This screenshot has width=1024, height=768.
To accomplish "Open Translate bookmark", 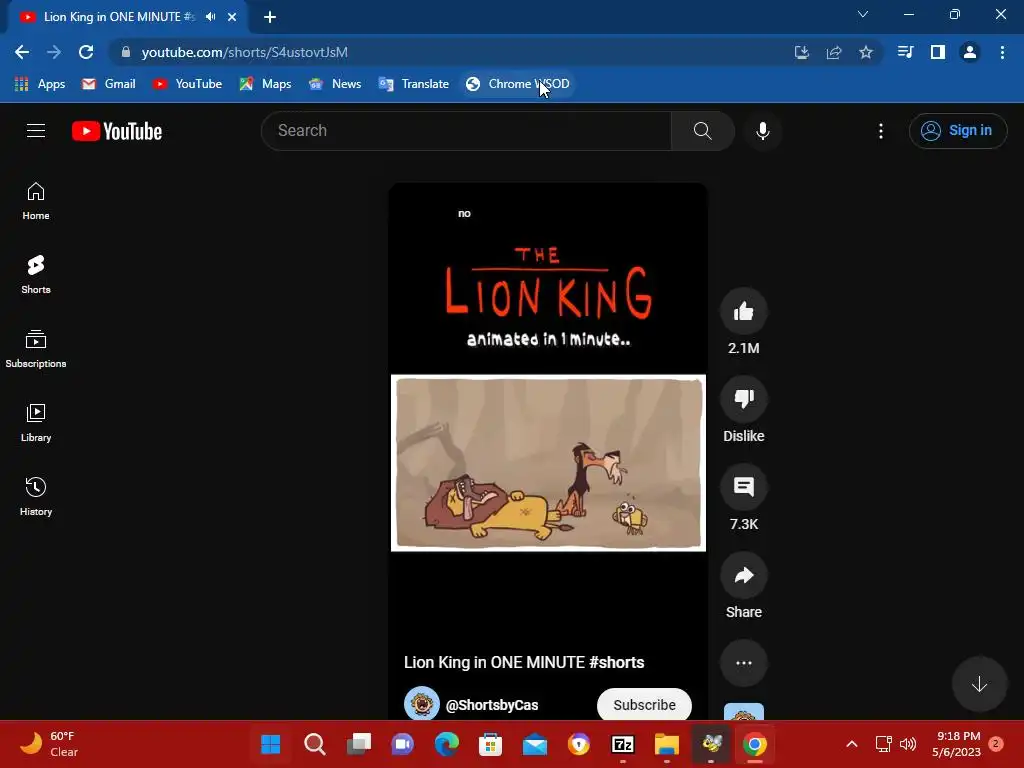I will pos(413,84).
